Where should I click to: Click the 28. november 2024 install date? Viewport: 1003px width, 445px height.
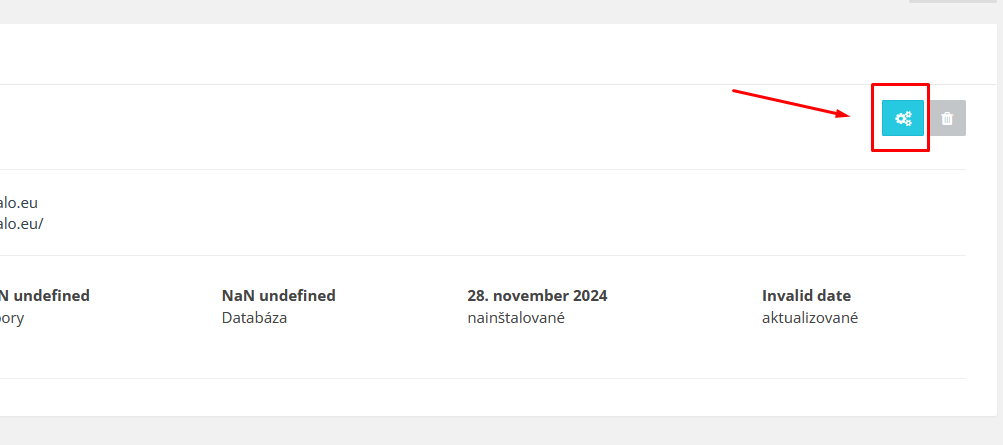pyautogui.click(x=537, y=296)
